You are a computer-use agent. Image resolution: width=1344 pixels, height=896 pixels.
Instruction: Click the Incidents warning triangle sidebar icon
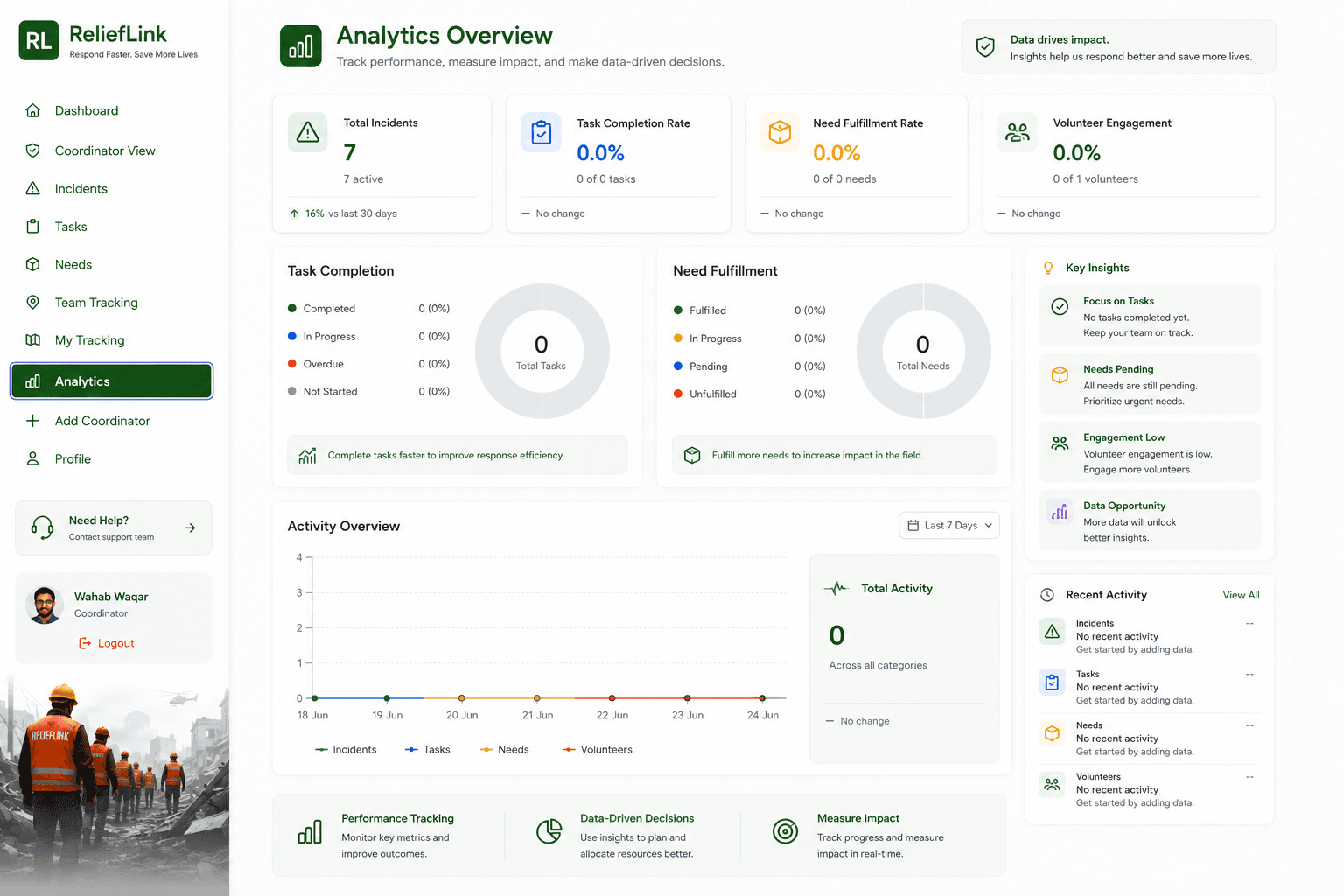[32, 188]
